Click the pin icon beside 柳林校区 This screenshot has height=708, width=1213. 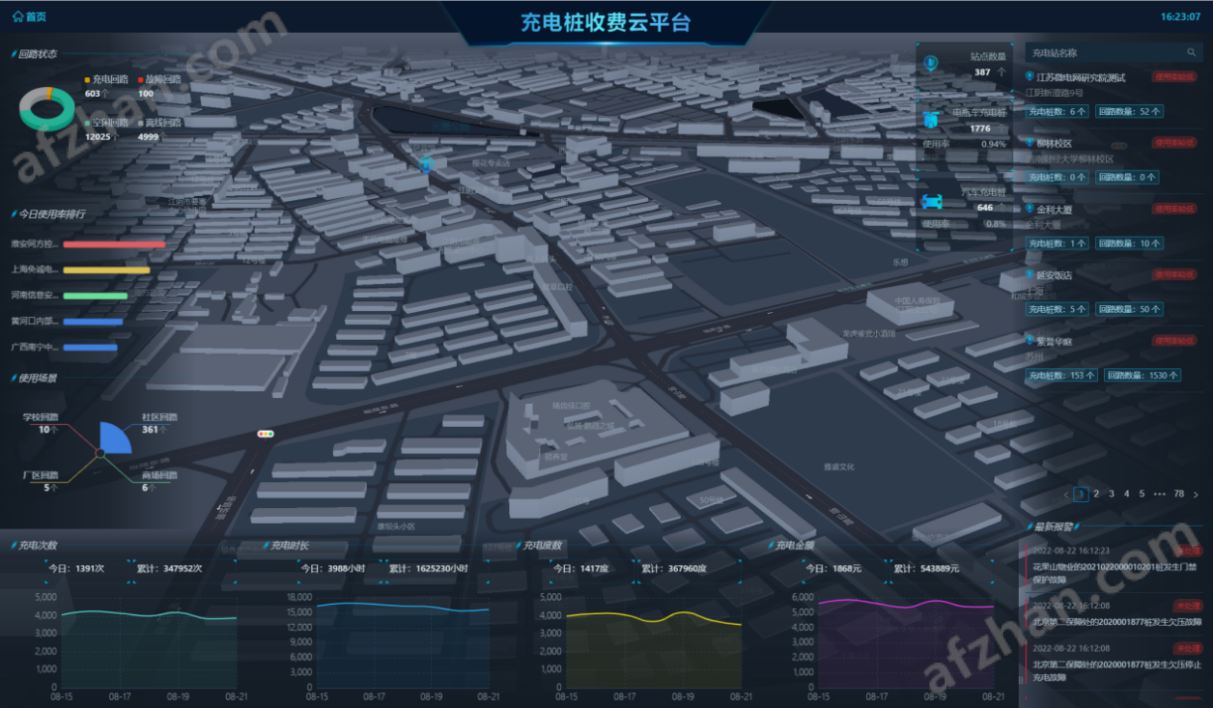point(1030,142)
